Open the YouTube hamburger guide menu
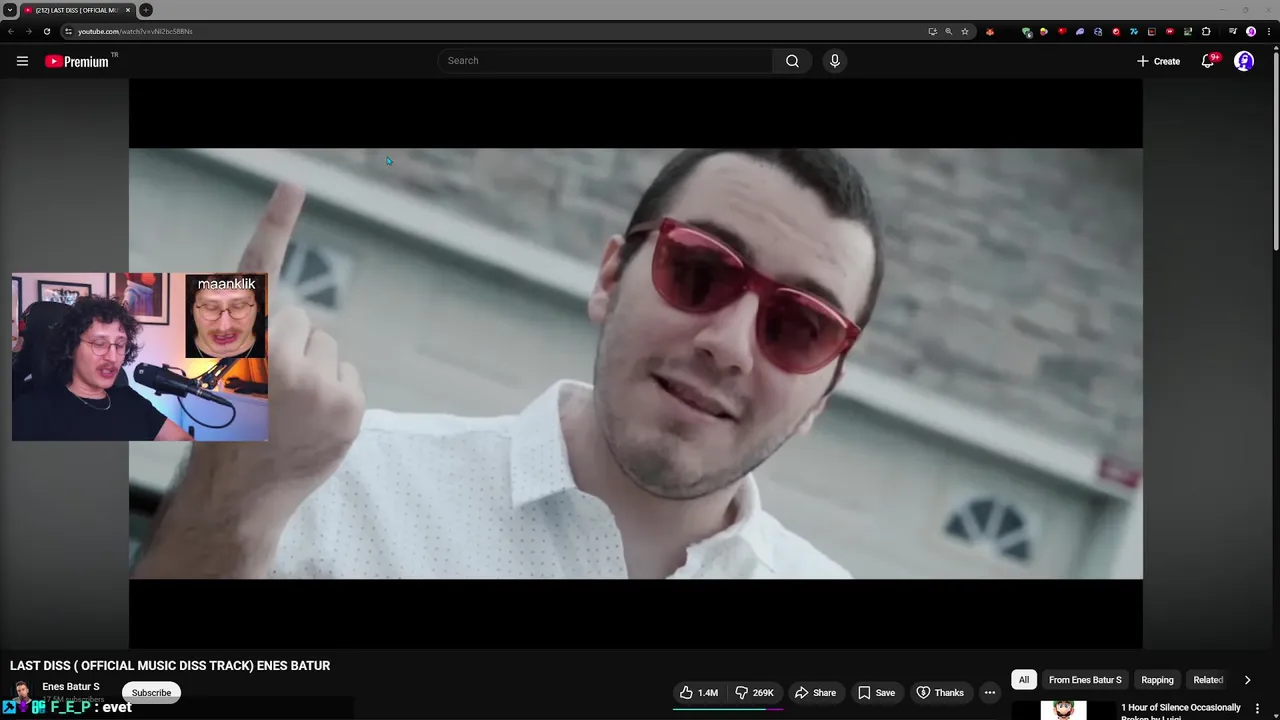 click(x=22, y=61)
